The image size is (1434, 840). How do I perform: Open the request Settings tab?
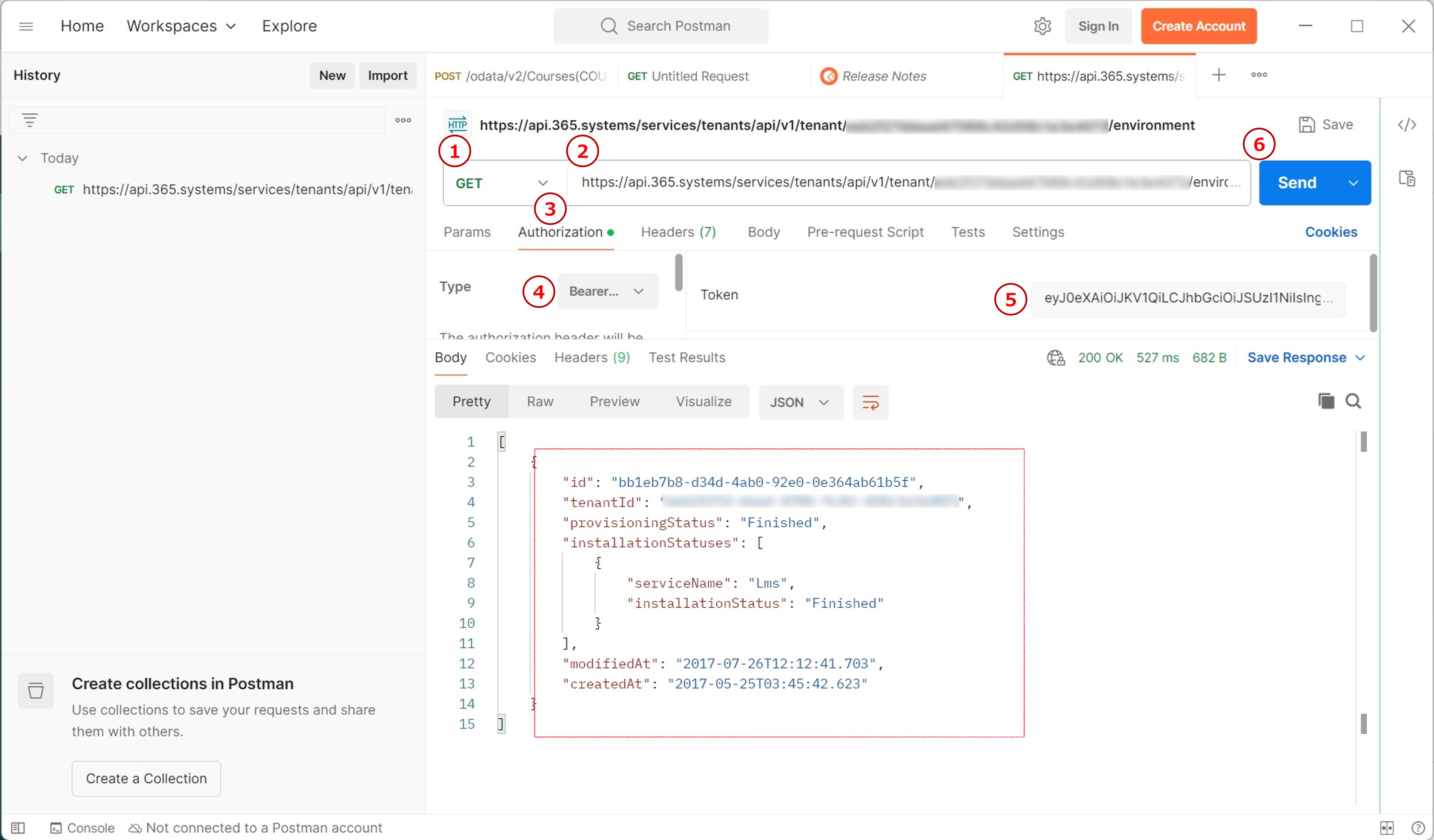[x=1038, y=232]
